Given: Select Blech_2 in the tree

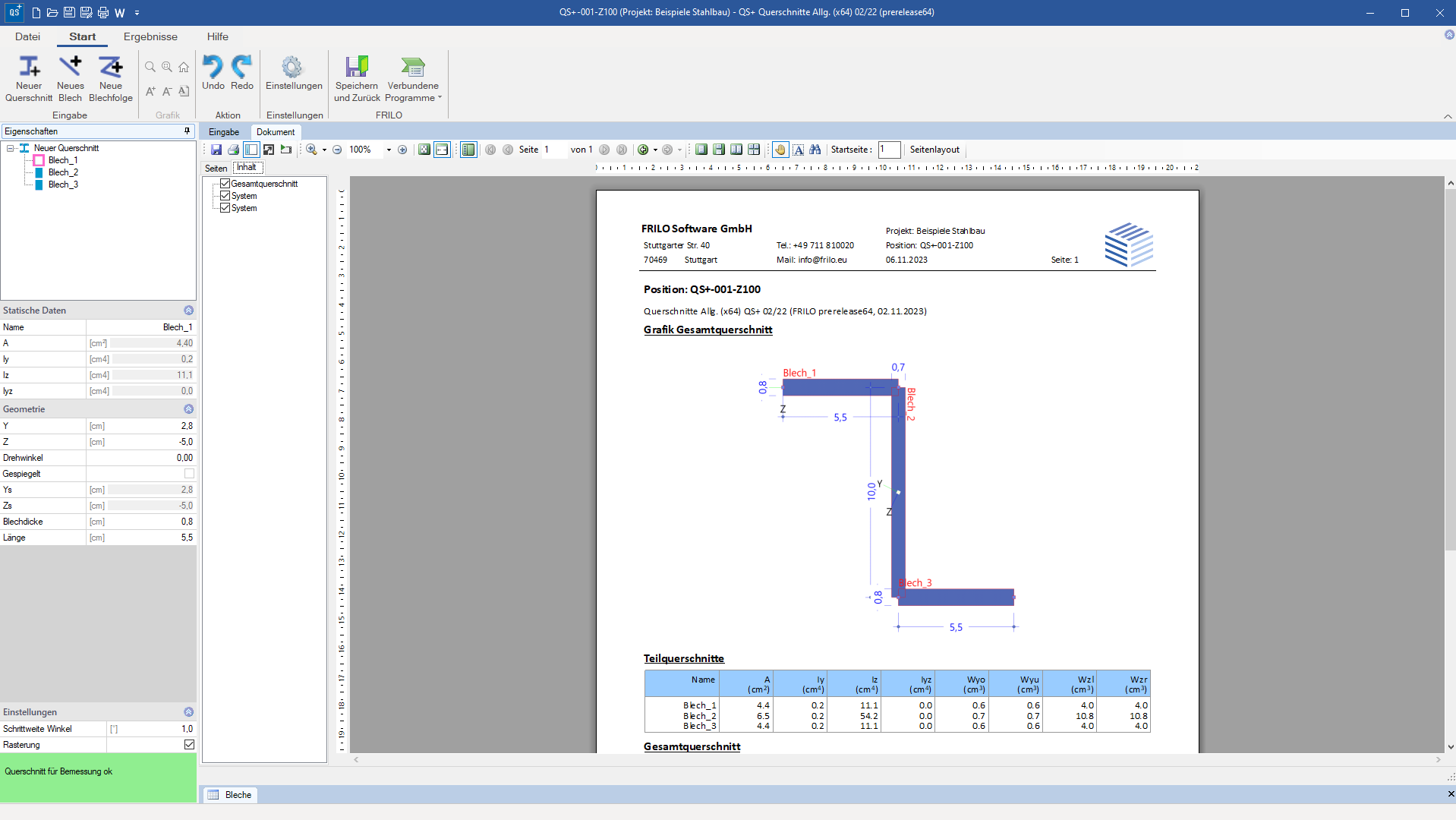Looking at the screenshot, I should coord(63,172).
